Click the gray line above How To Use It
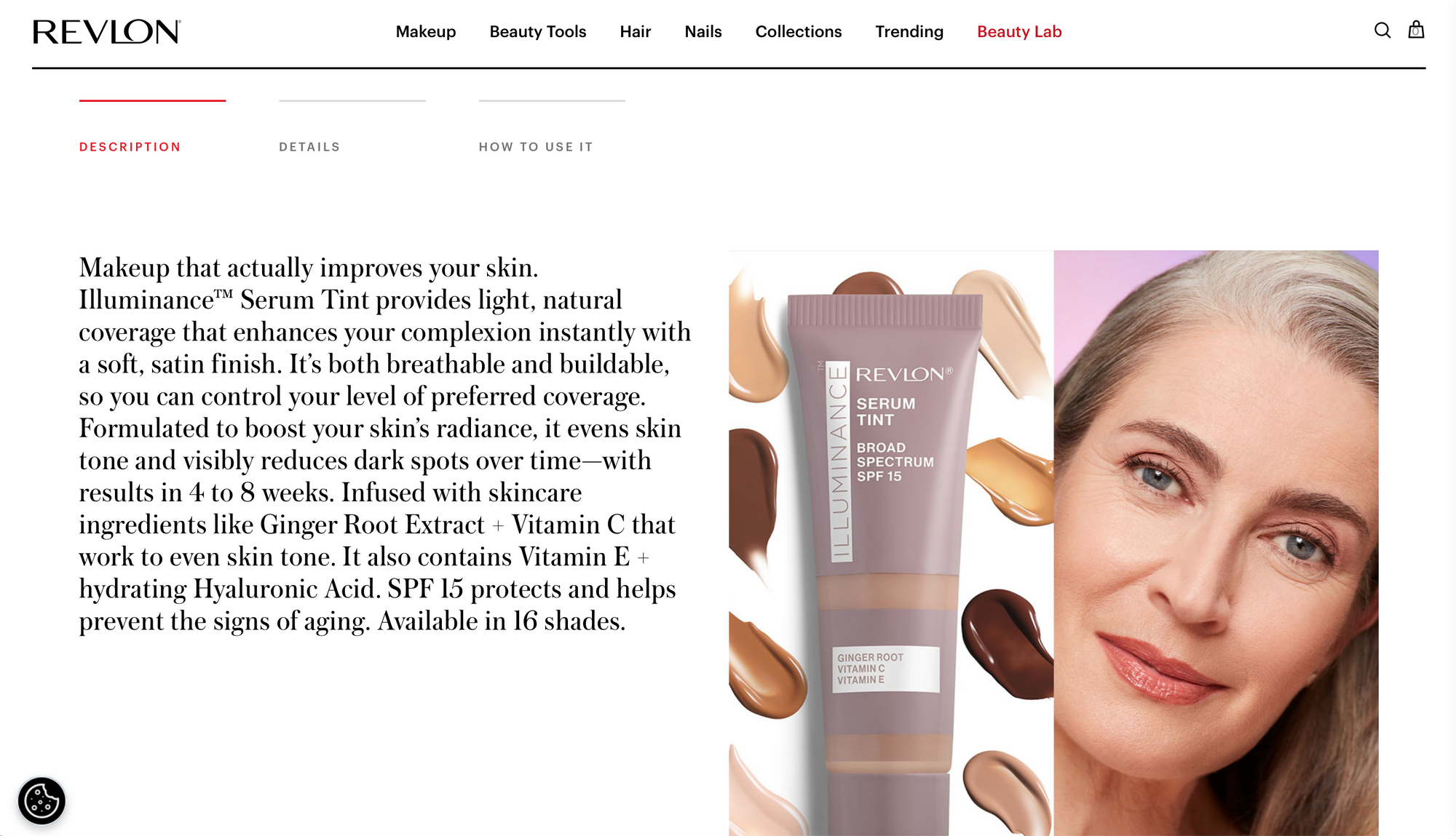1456x836 pixels. click(x=552, y=100)
